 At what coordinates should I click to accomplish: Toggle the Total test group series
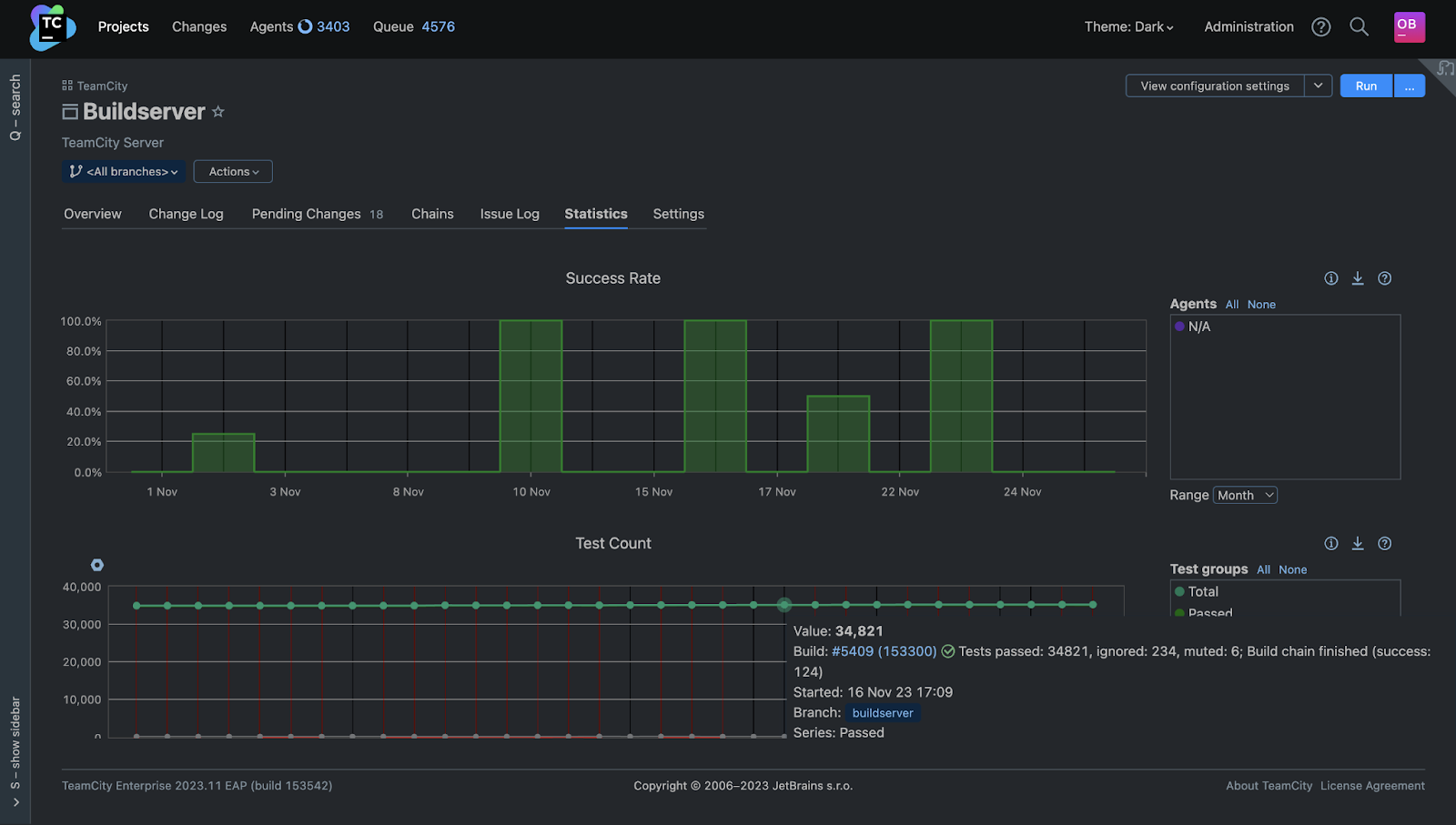click(1196, 591)
